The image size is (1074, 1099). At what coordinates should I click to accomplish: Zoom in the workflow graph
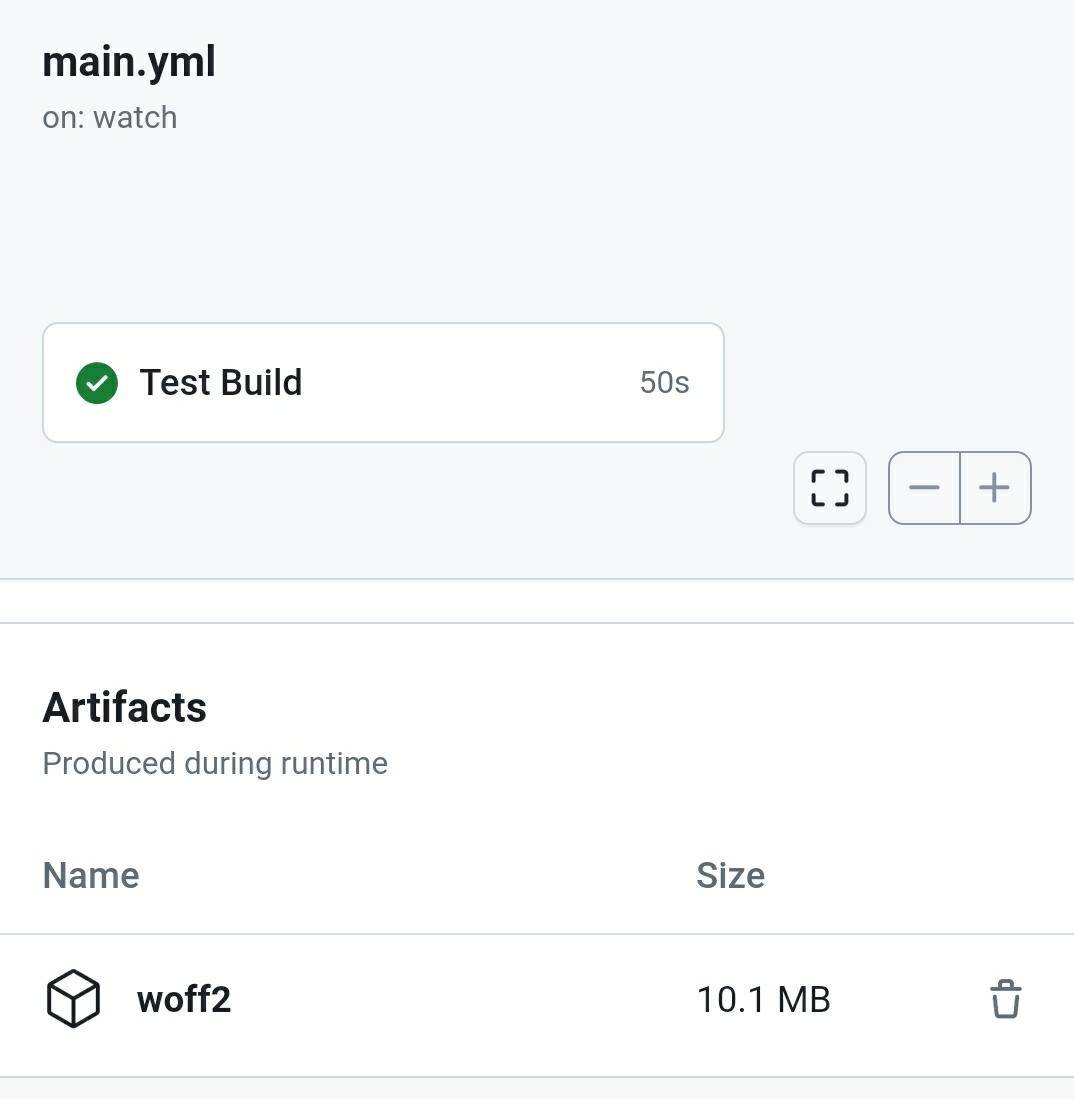(995, 488)
